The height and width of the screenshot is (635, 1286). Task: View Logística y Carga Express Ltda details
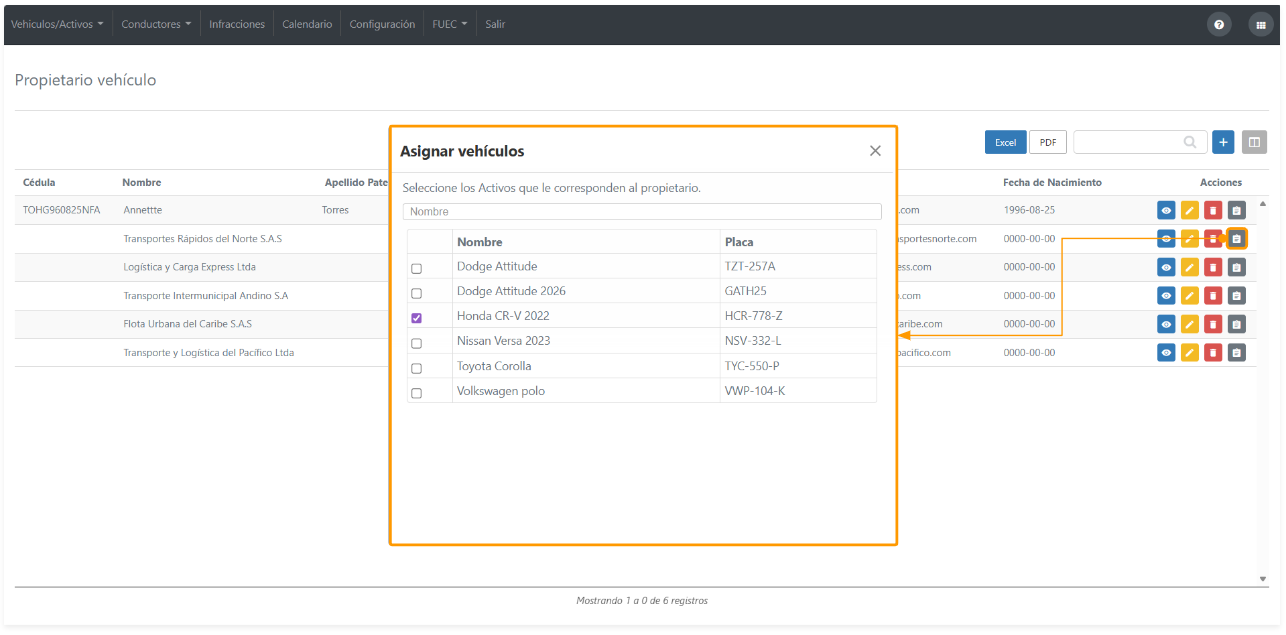click(x=1166, y=267)
